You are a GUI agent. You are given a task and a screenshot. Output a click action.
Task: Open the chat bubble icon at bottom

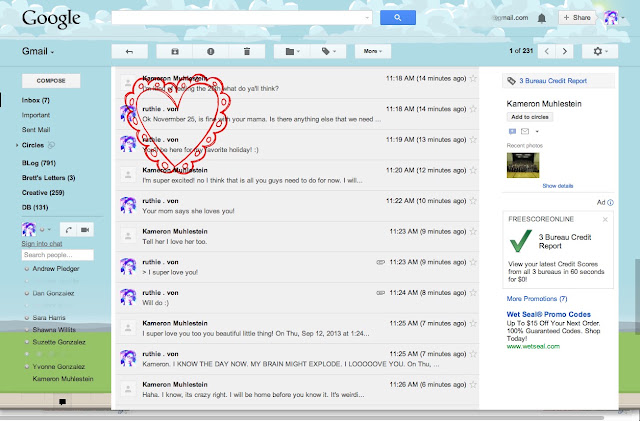(62, 402)
